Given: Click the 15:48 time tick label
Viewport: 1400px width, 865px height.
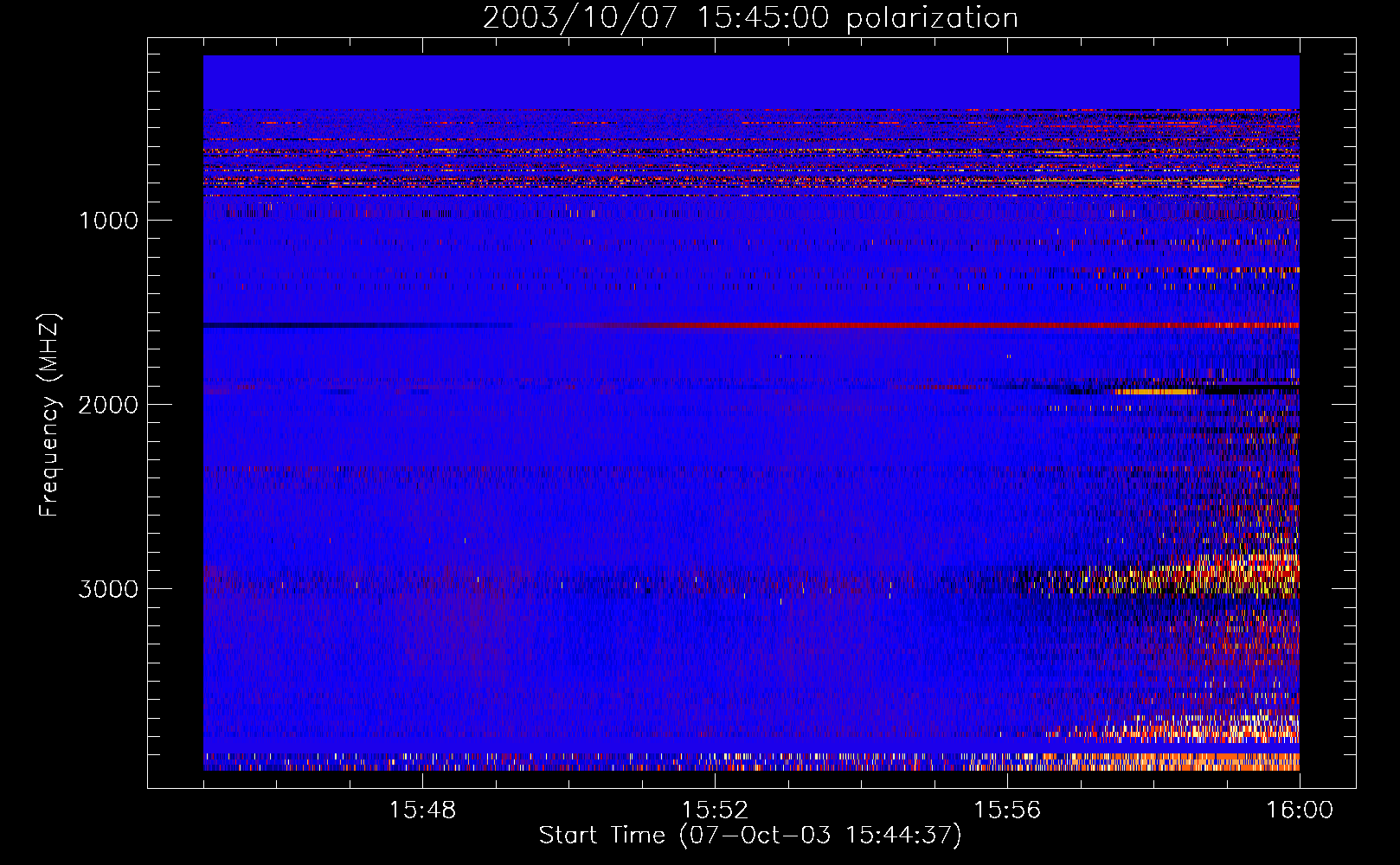Looking at the screenshot, I should click(x=422, y=811).
